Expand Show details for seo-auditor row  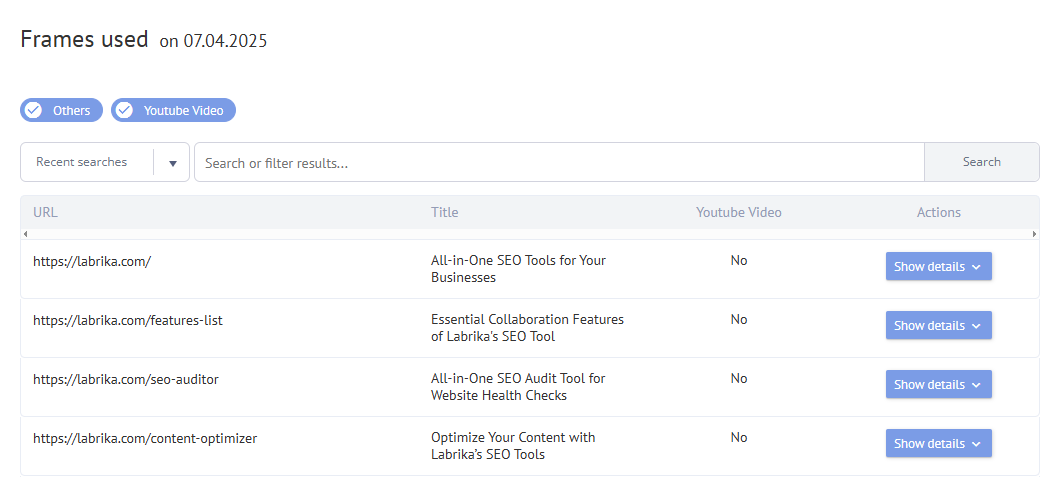click(938, 385)
